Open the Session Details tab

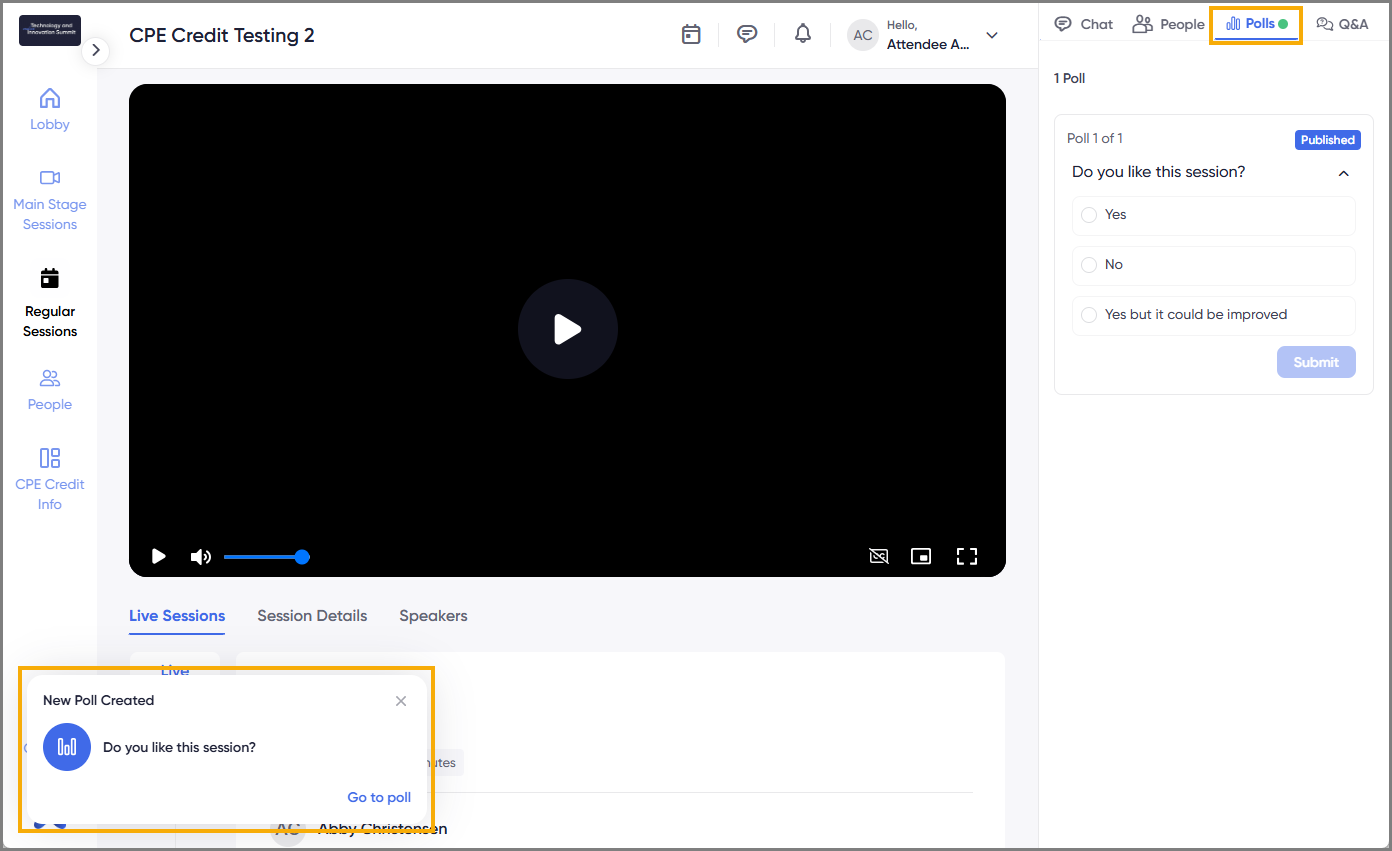[312, 616]
